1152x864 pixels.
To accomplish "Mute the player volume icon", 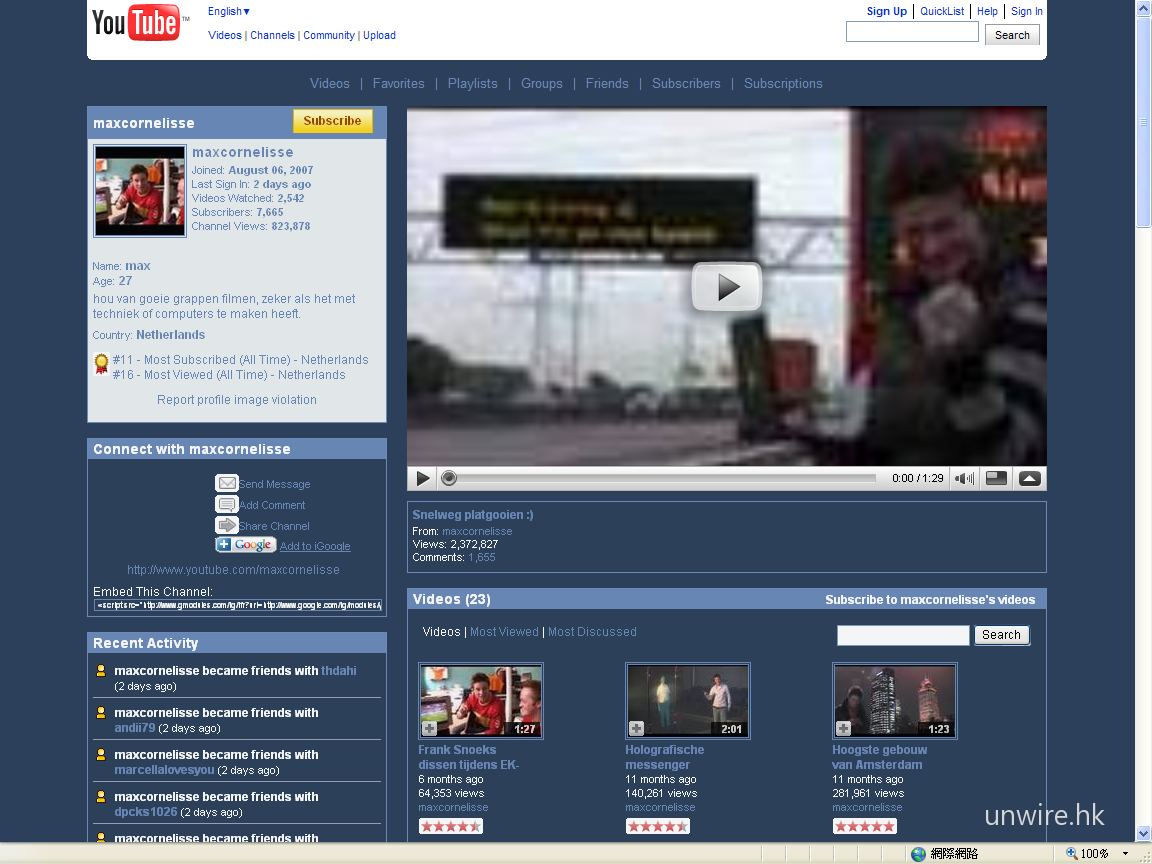I will 964,478.
